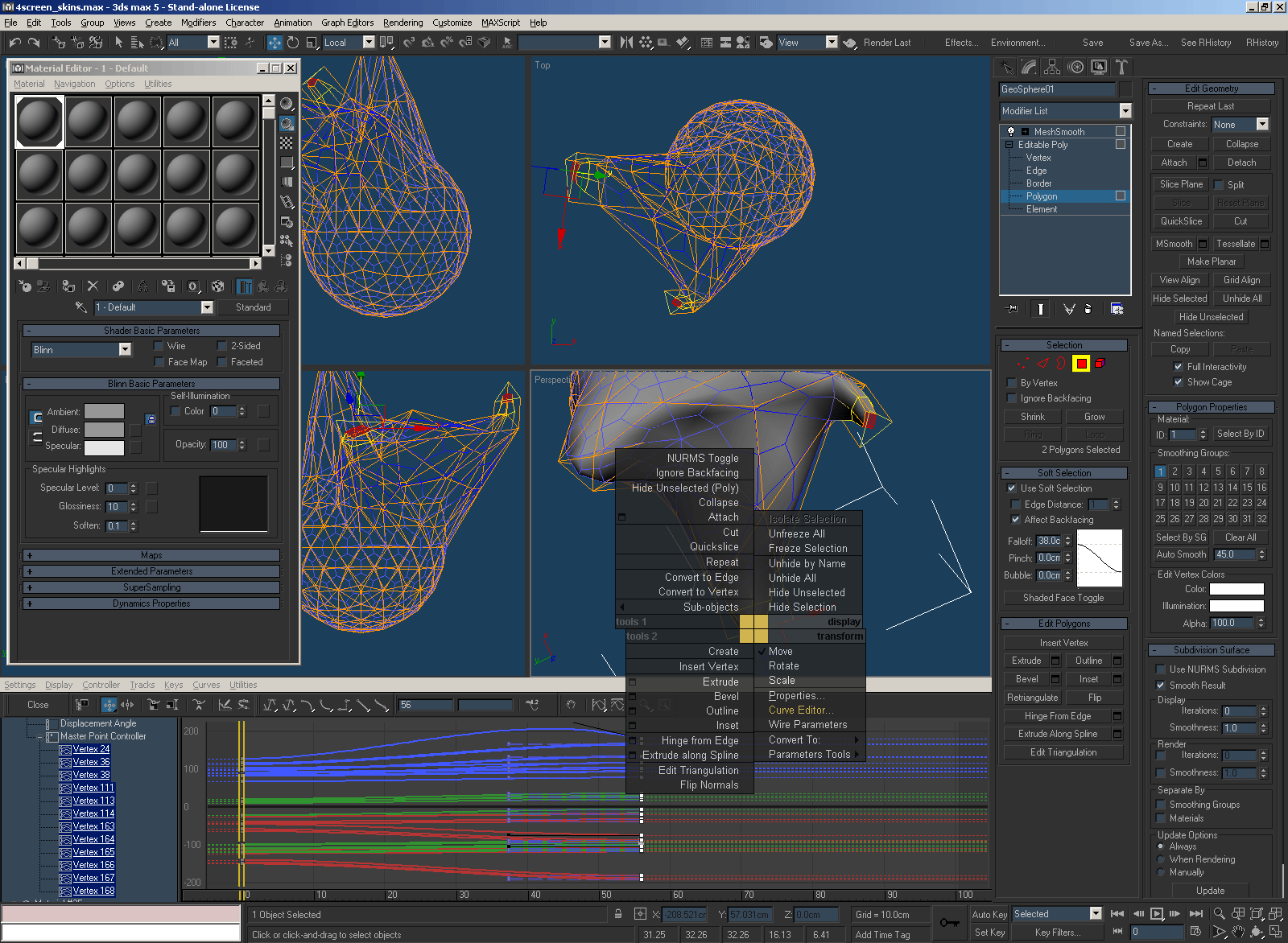Viewport: 1288px width, 943px height.
Task: Click the Redo arrow in main toolbar
Action: click(34, 42)
